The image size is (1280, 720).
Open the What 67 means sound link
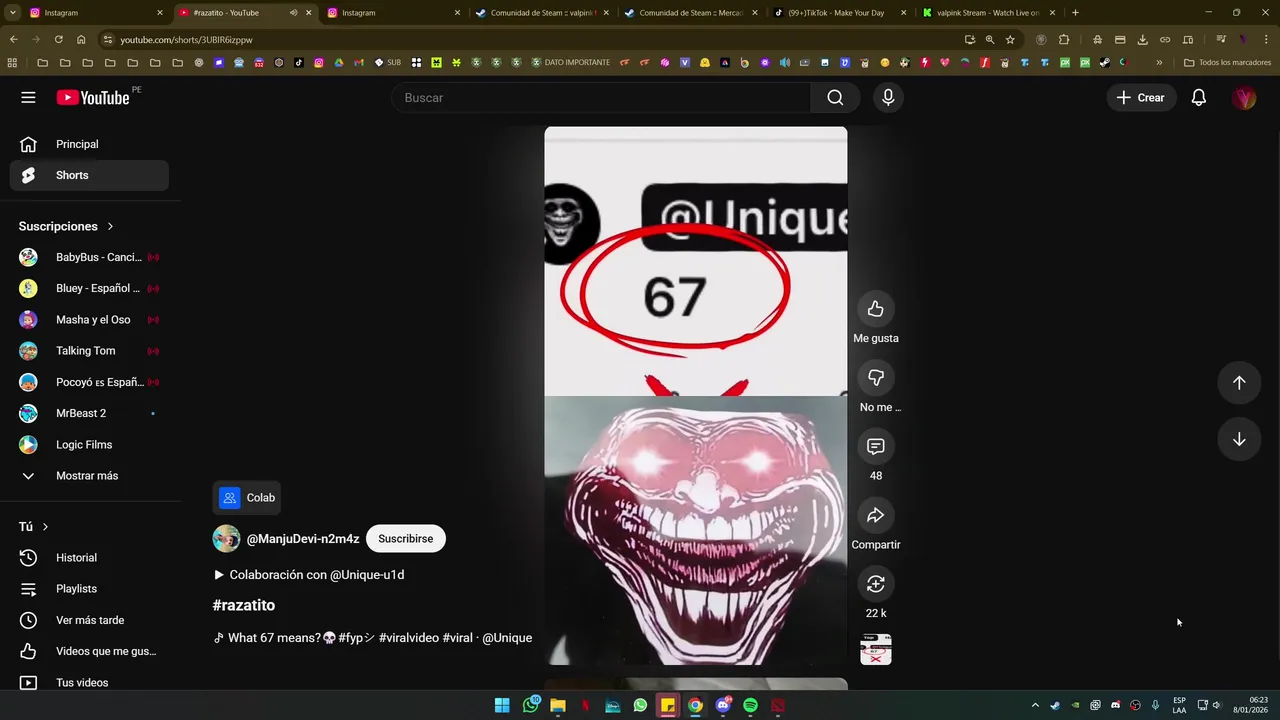pos(373,638)
